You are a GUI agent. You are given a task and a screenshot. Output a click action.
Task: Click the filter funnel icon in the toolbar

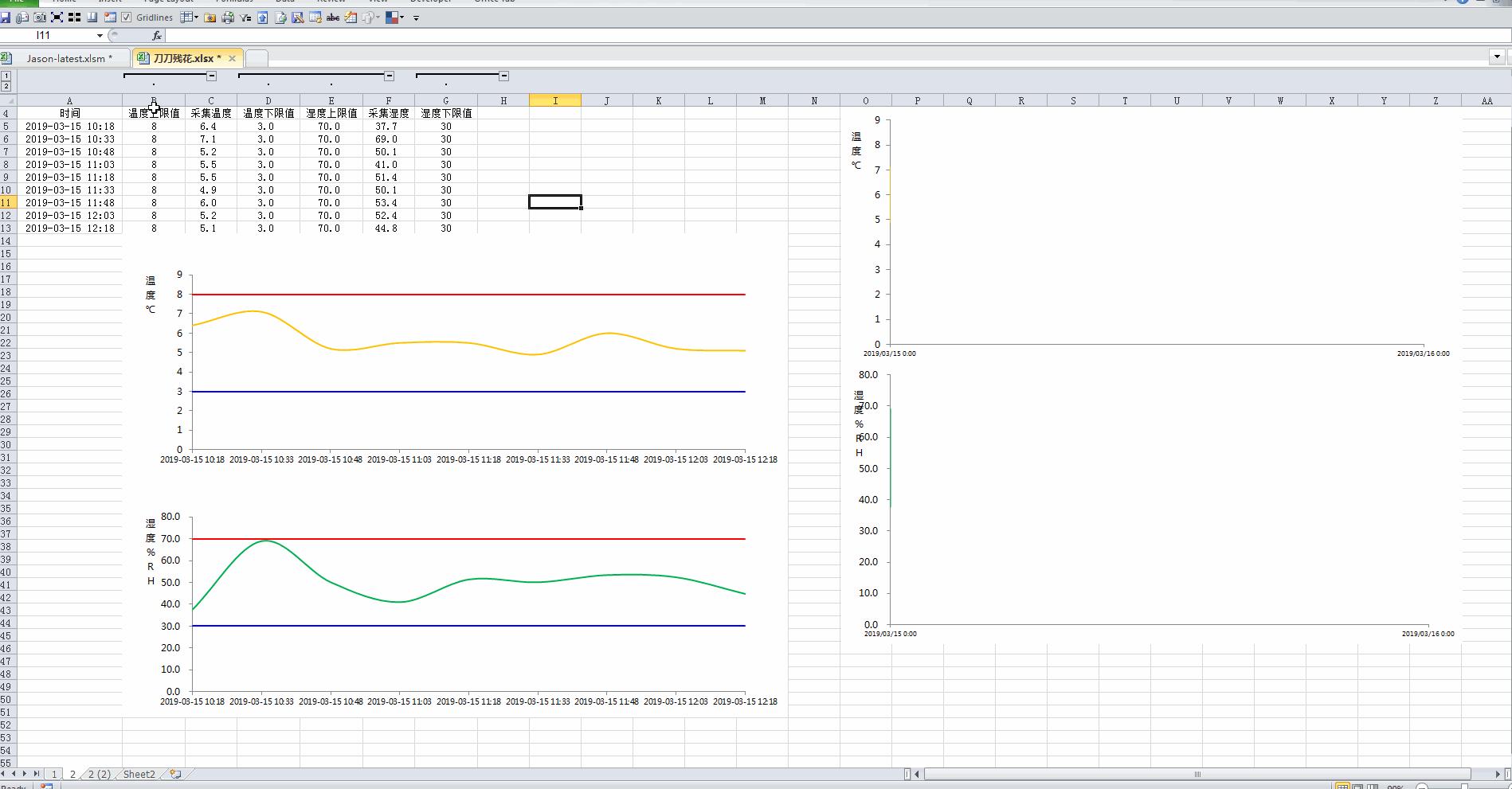coord(245,18)
